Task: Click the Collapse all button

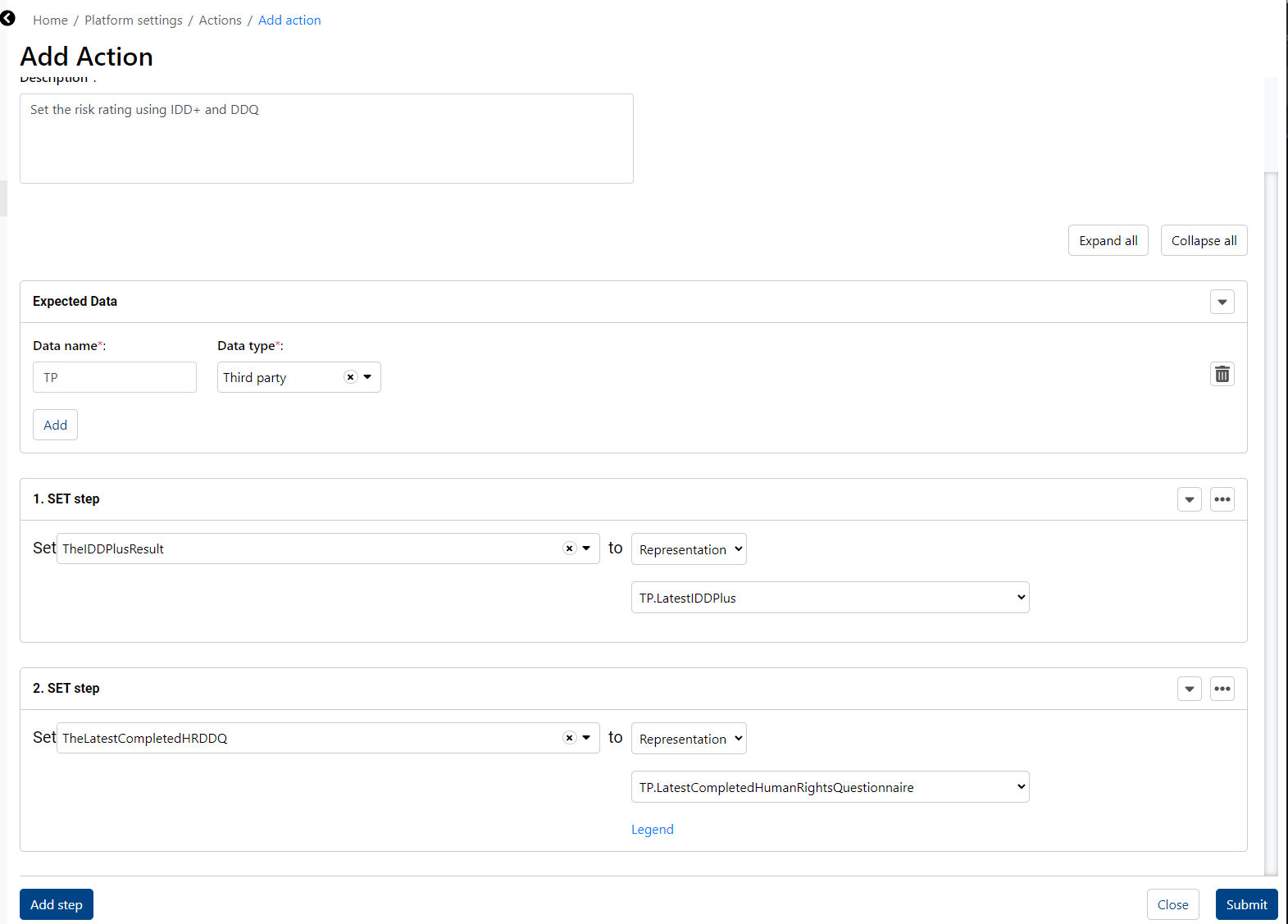Action: [1204, 240]
